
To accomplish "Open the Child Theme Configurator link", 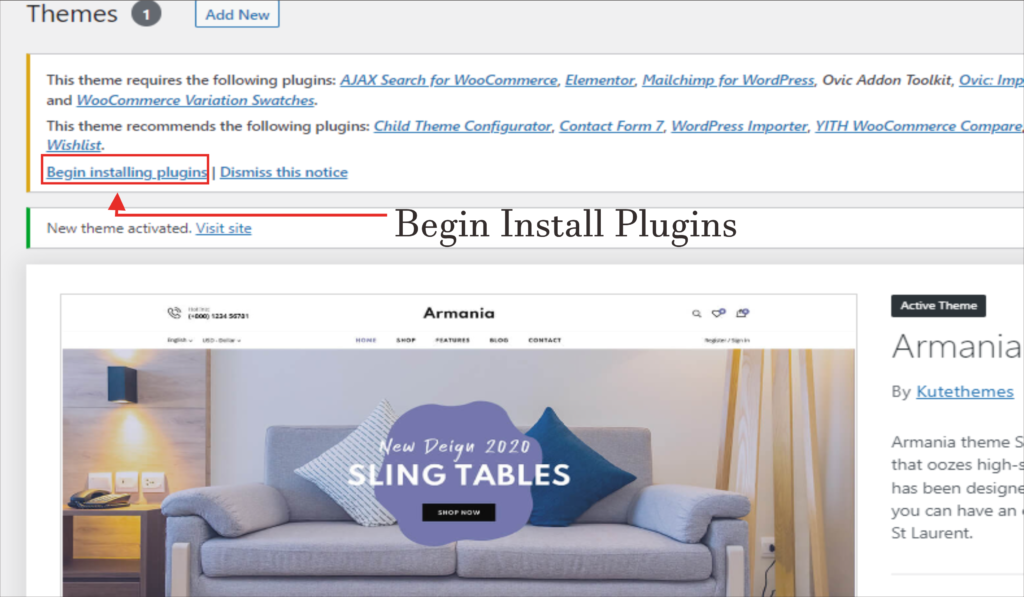I will [x=462, y=126].
